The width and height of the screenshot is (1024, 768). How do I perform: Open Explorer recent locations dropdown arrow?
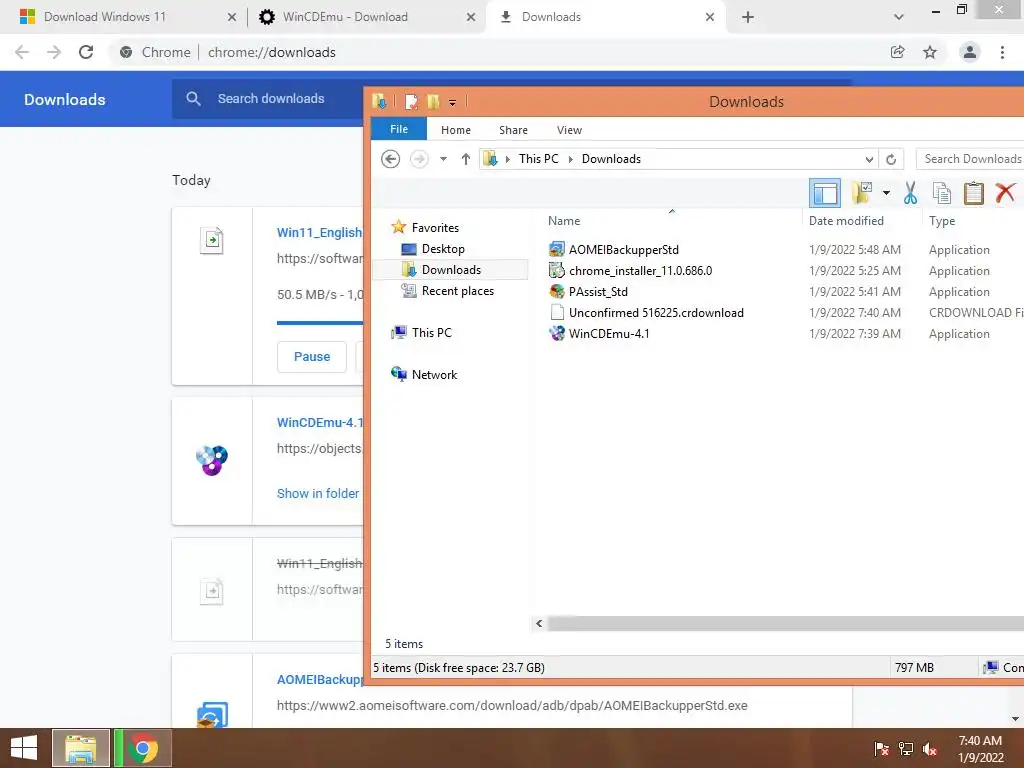point(443,159)
